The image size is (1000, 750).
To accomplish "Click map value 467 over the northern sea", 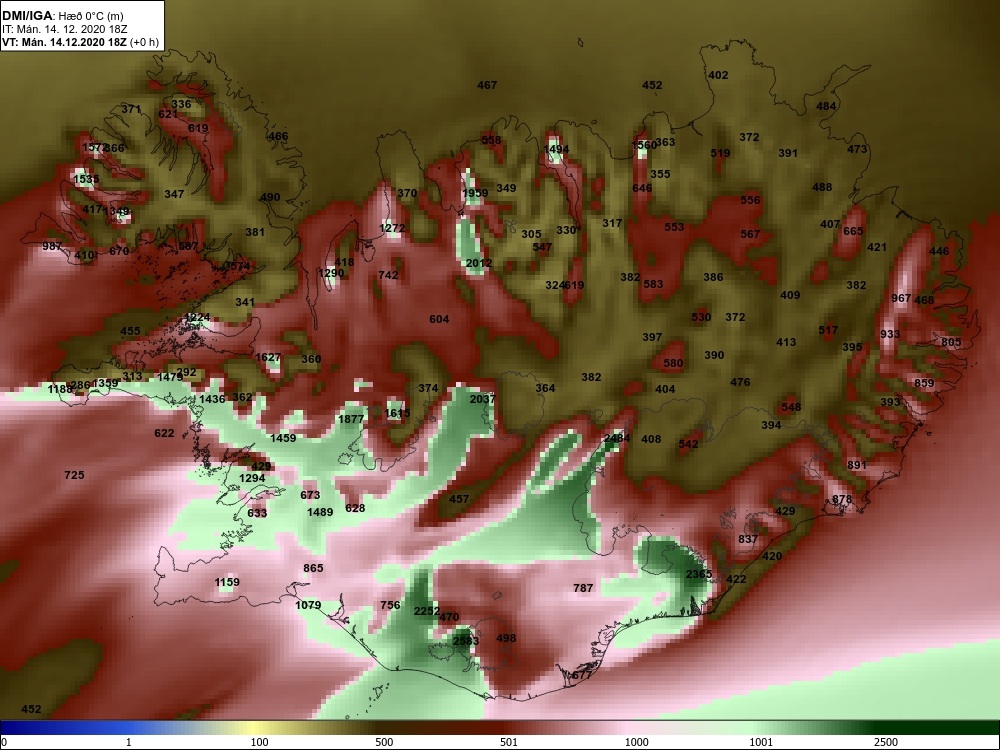I will pos(487,85).
